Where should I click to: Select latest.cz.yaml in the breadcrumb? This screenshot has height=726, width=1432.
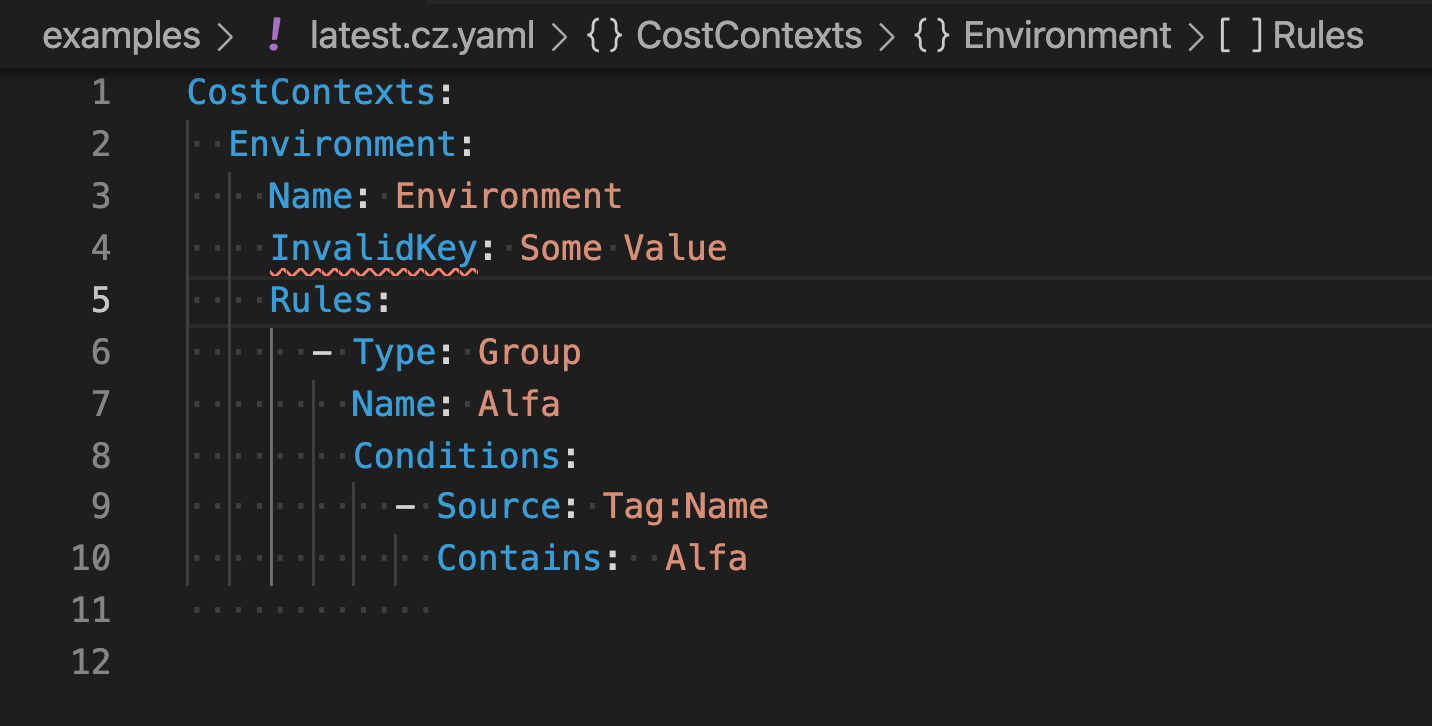[x=422, y=36]
